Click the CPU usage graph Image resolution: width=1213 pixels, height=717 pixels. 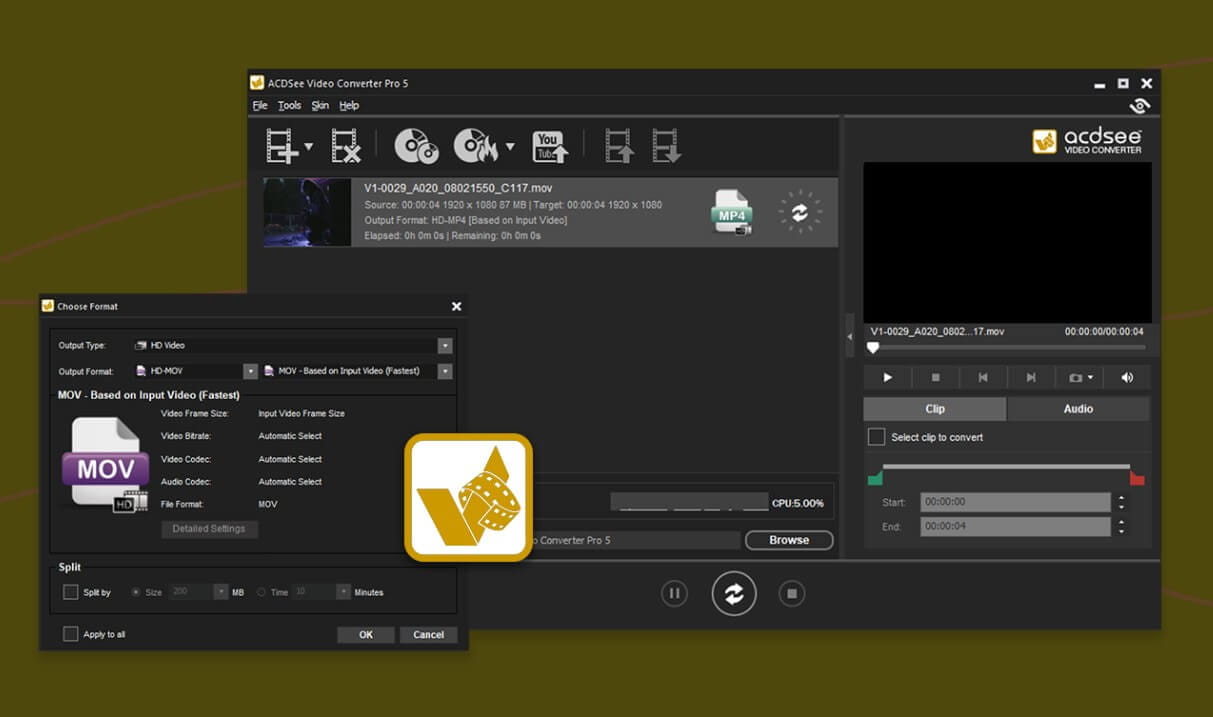pyautogui.click(x=689, y=502)
